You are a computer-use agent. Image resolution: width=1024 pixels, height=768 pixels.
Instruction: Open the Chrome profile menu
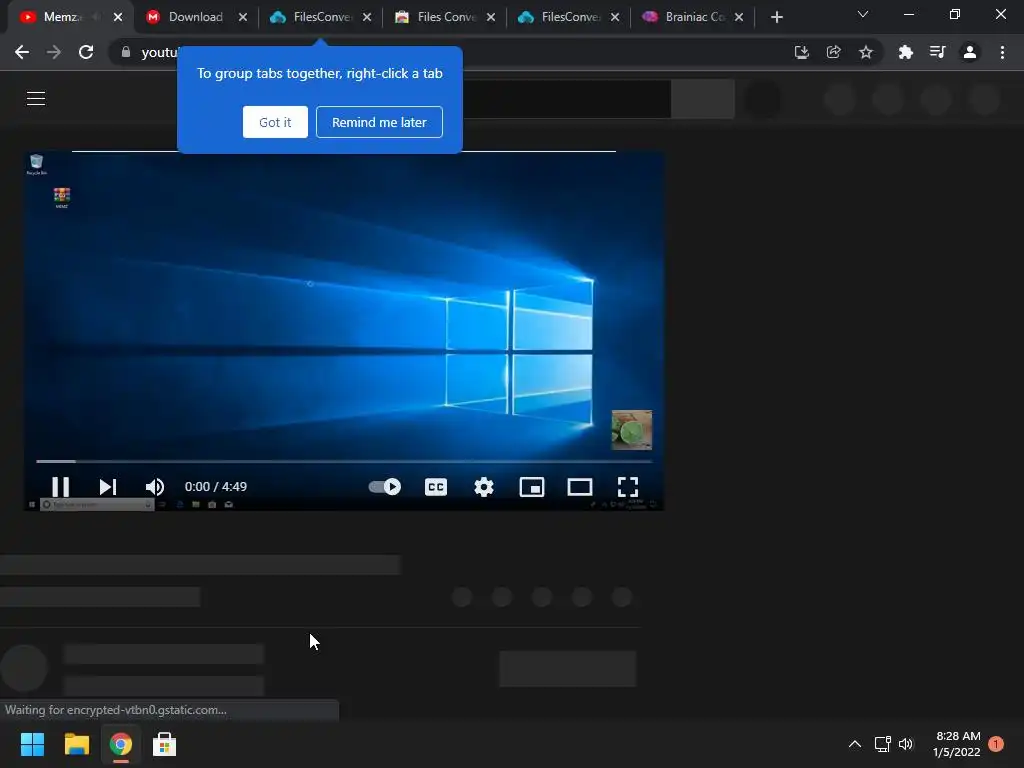pos(970,52)
